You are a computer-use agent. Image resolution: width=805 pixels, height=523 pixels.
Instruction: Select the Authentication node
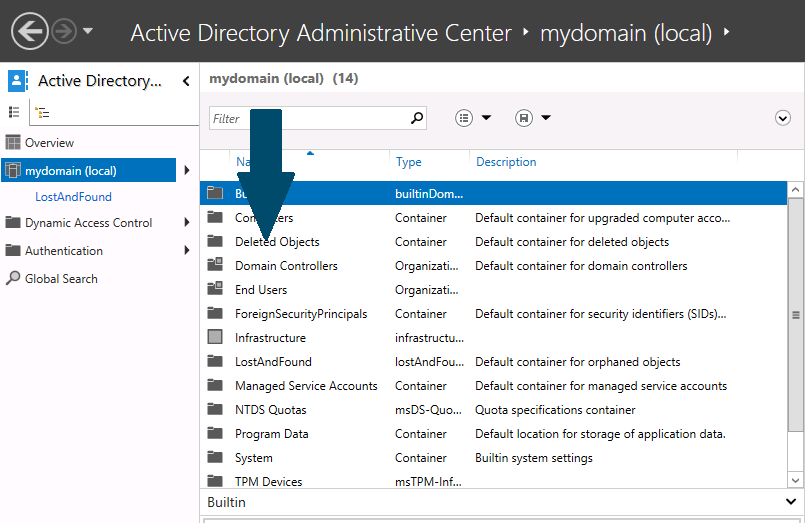[64, 250]
